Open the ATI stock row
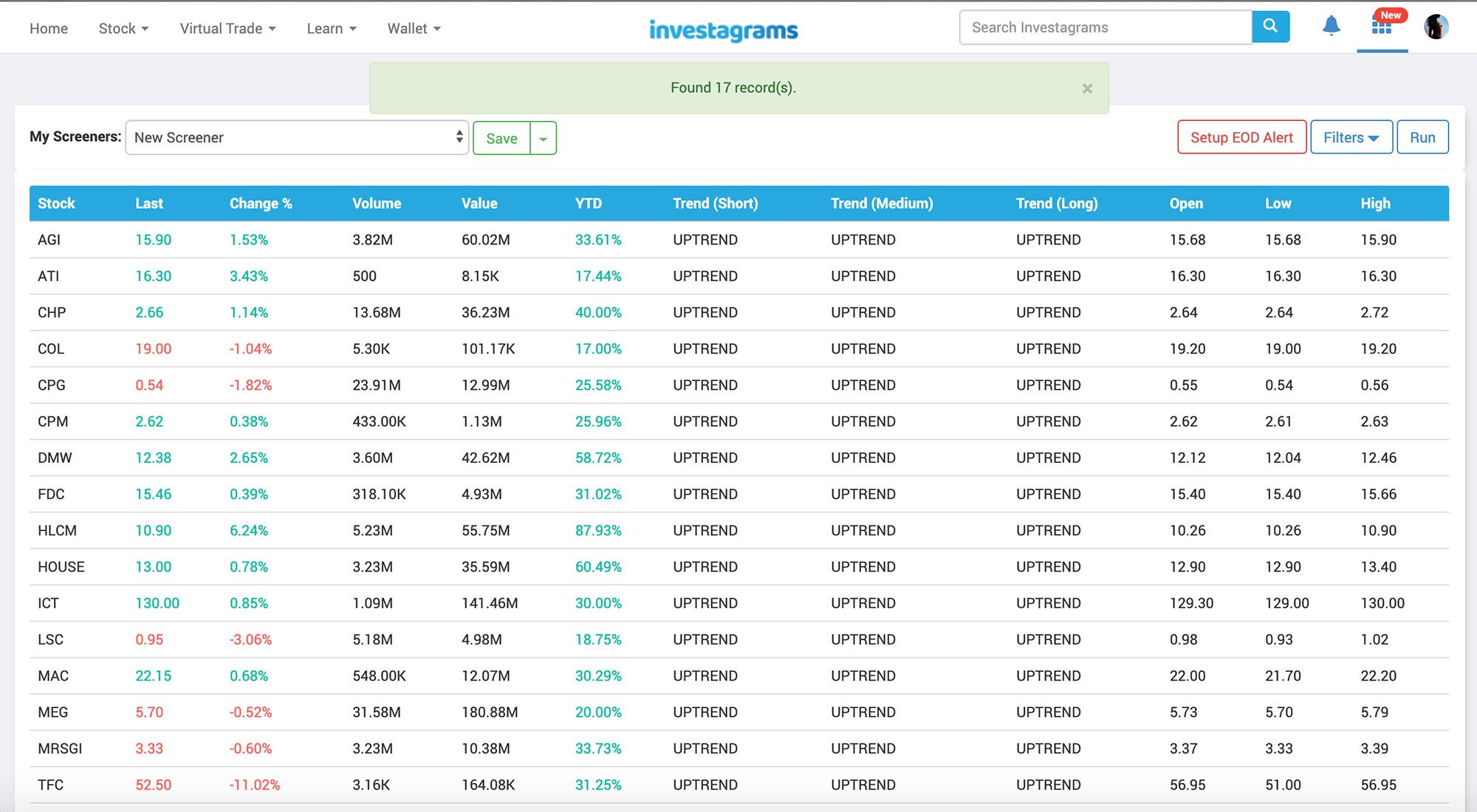 (738, 276)
